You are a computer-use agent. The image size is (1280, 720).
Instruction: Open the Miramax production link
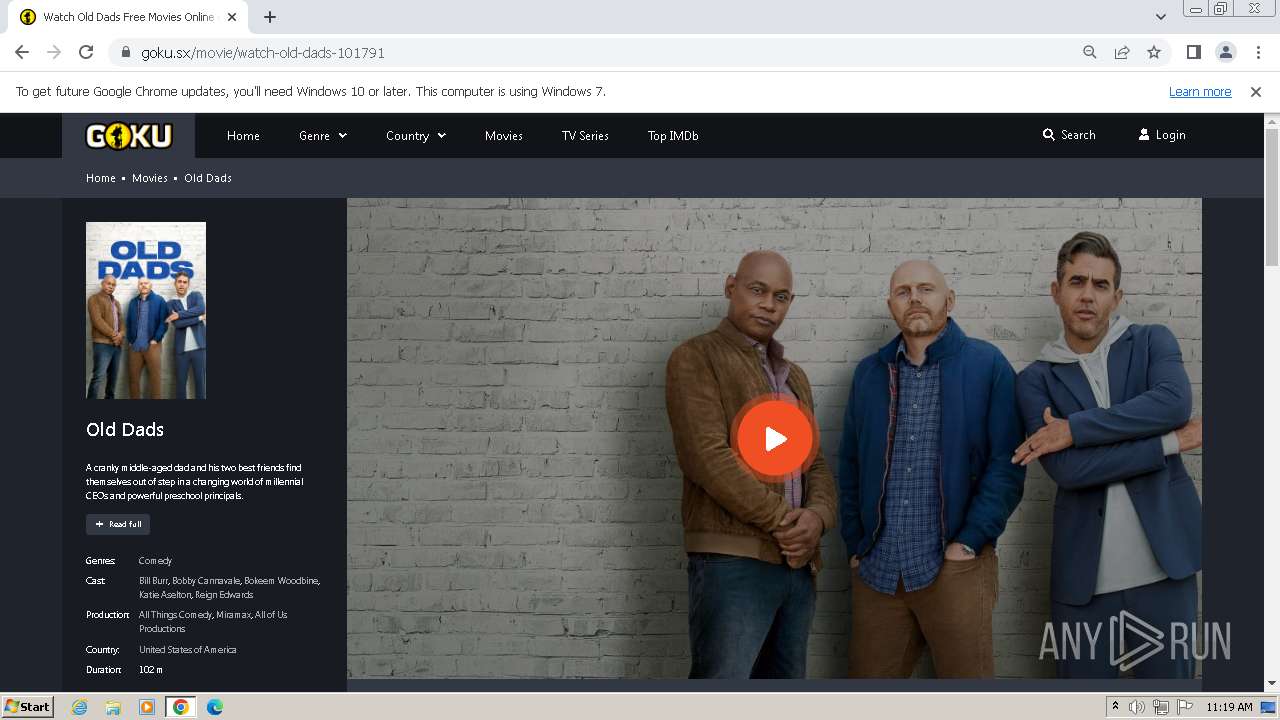[x=233, y=615]
